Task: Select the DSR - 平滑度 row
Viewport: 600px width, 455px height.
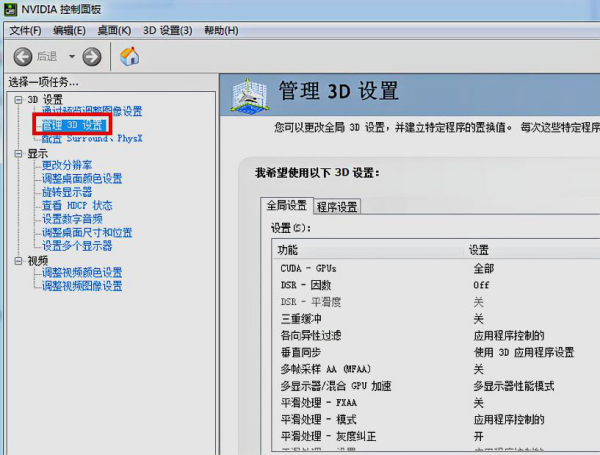Action: tap(436, 302)
